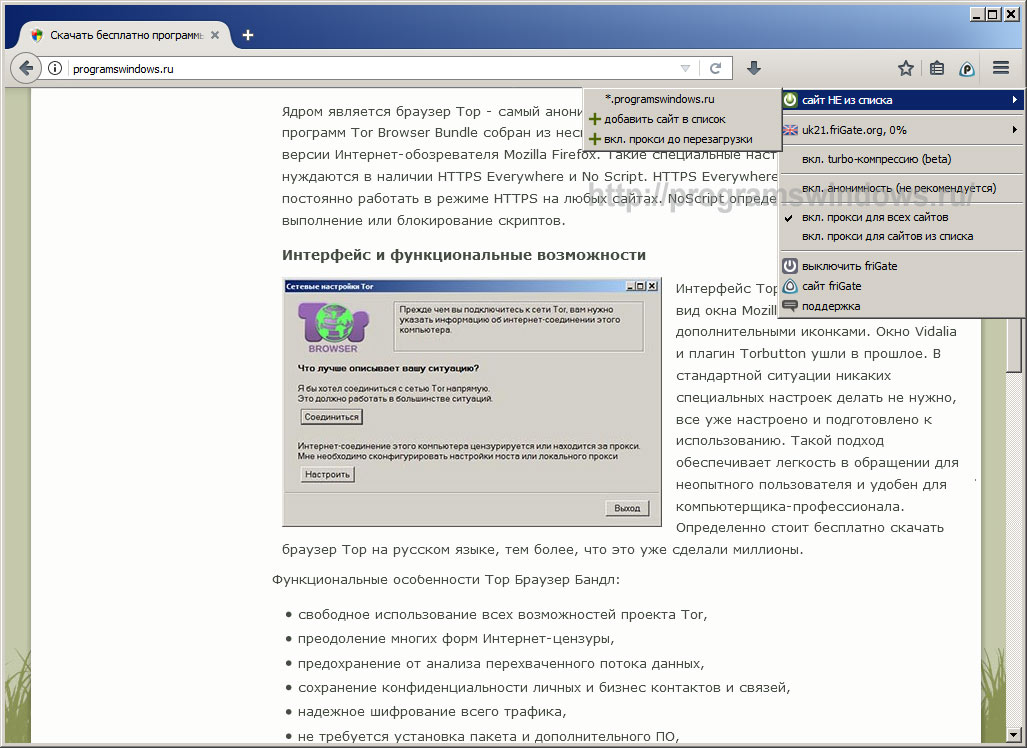Bookmark this page with the star

click(x=906, y=68)
